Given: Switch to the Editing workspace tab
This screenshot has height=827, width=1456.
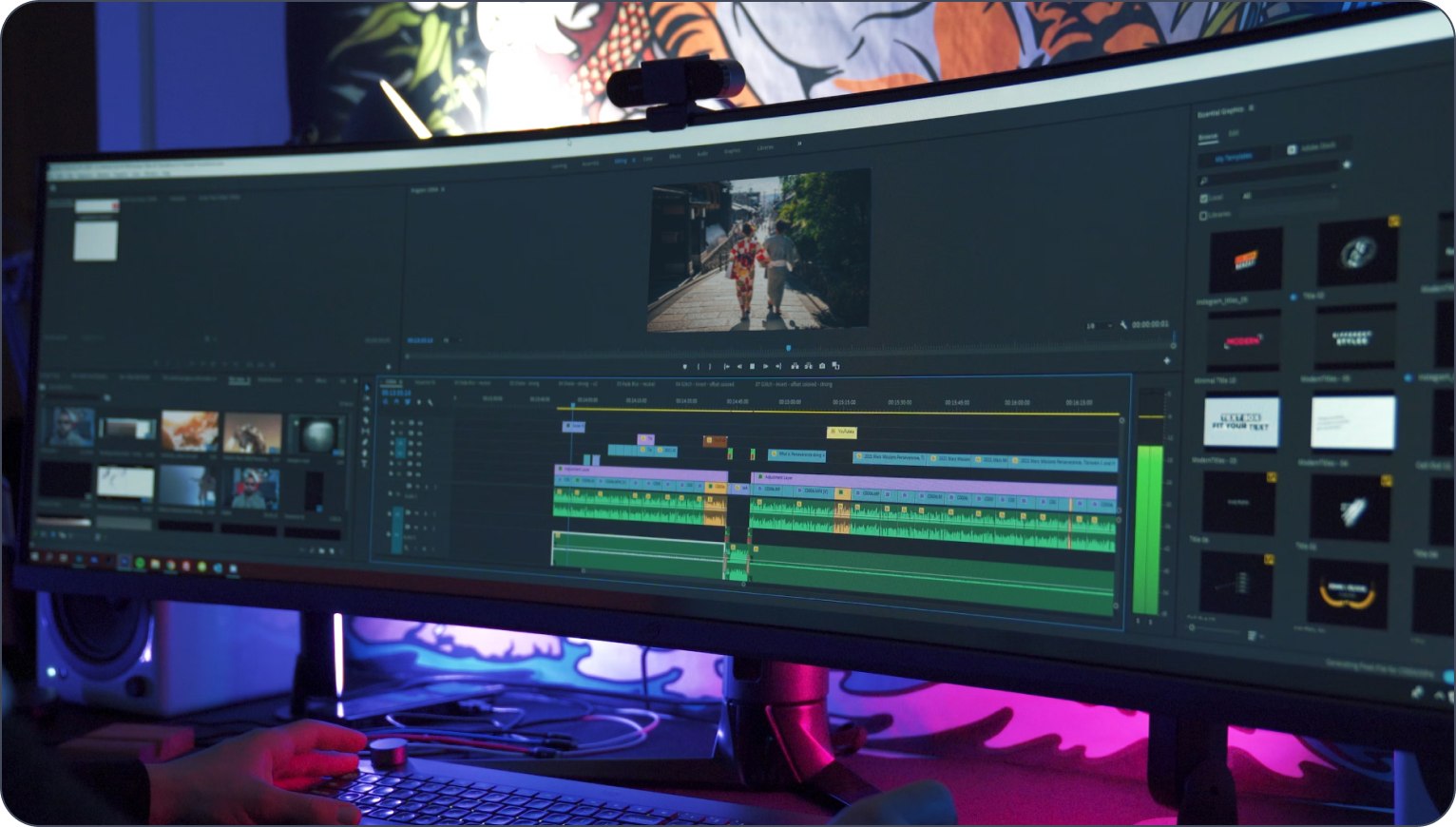Looking at the screenshot, I should tap(621, 161).
